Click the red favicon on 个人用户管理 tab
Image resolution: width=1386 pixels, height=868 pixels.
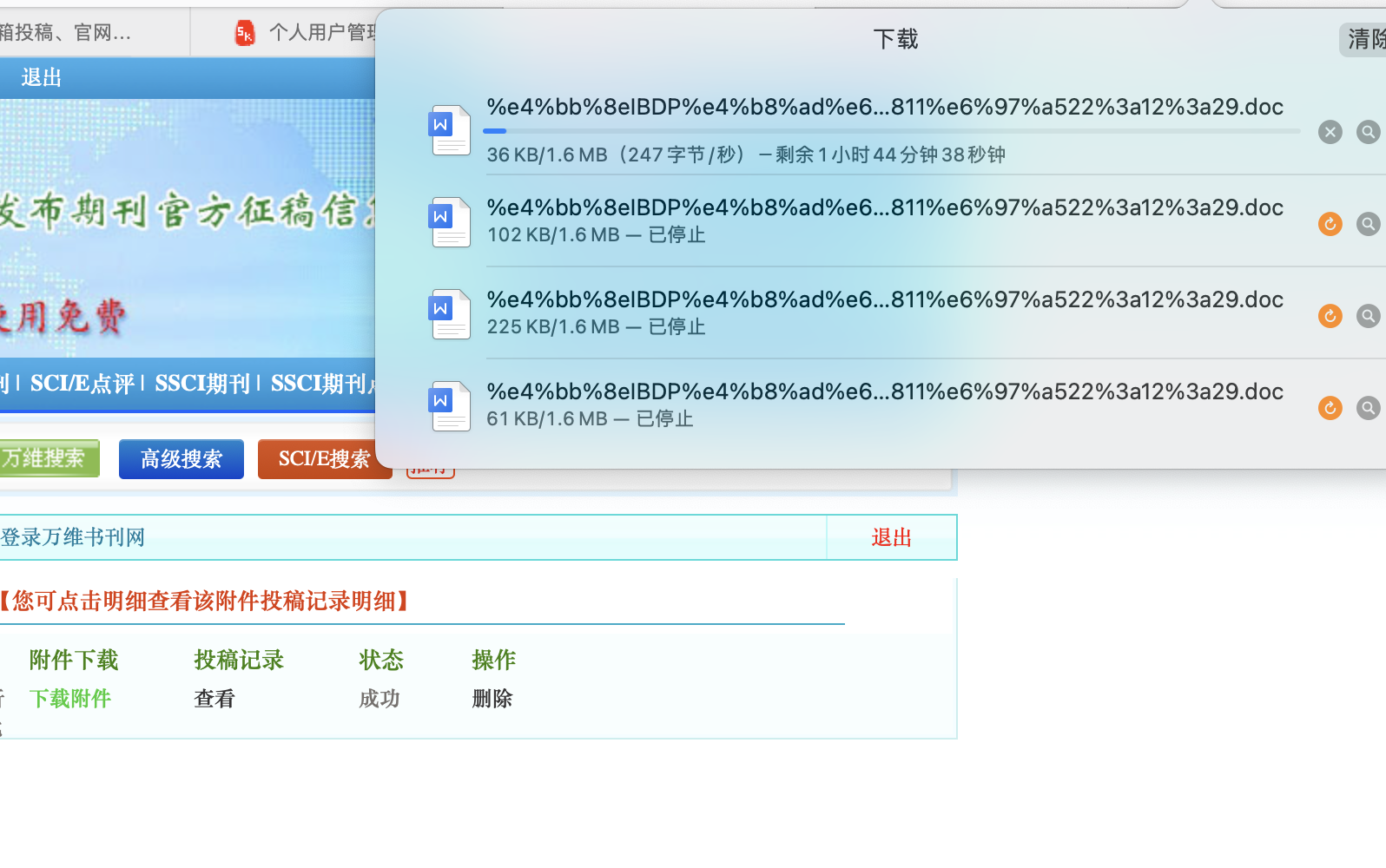[245, 34]
